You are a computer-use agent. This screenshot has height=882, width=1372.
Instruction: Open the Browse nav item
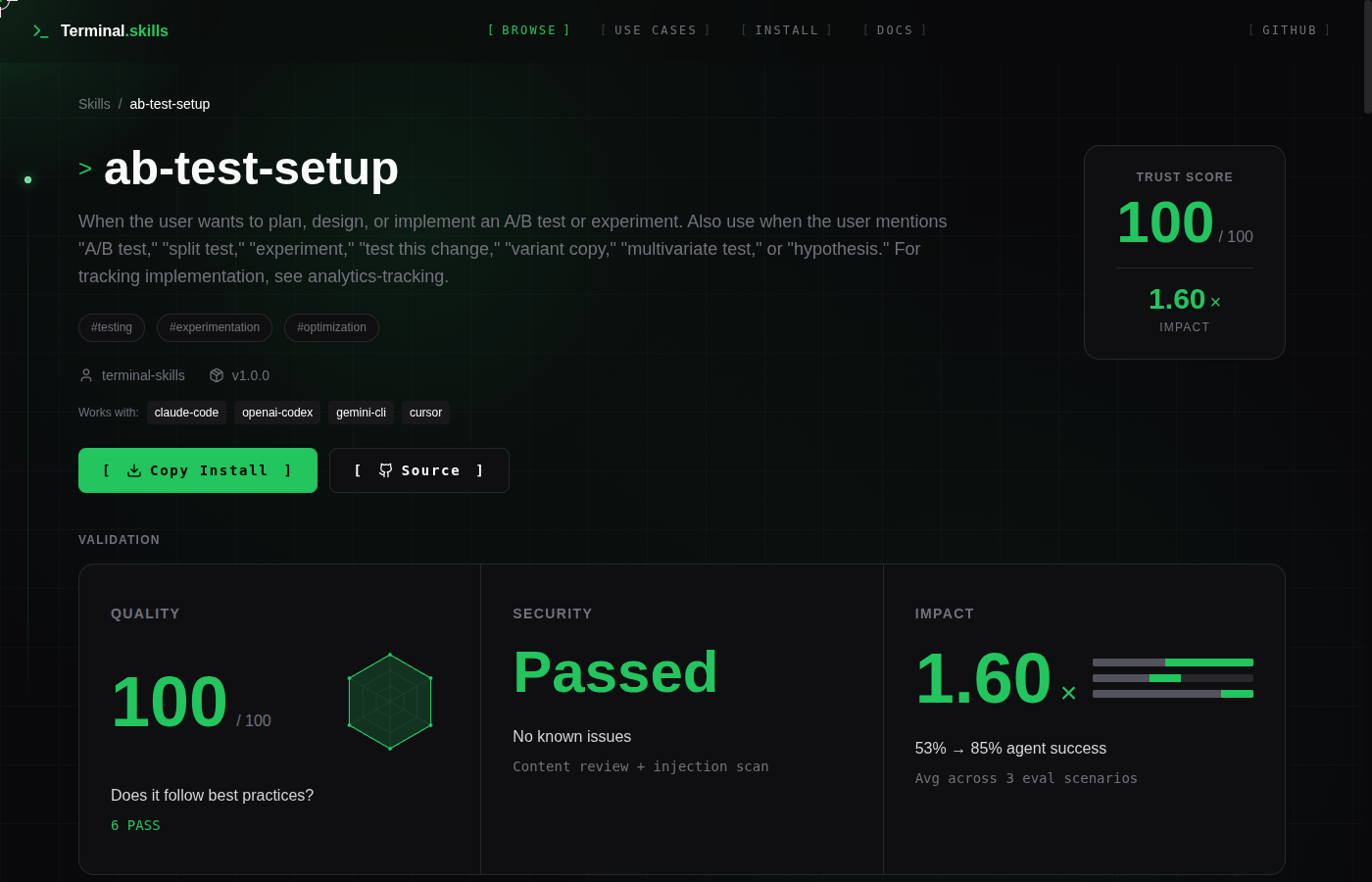(529, 30)
